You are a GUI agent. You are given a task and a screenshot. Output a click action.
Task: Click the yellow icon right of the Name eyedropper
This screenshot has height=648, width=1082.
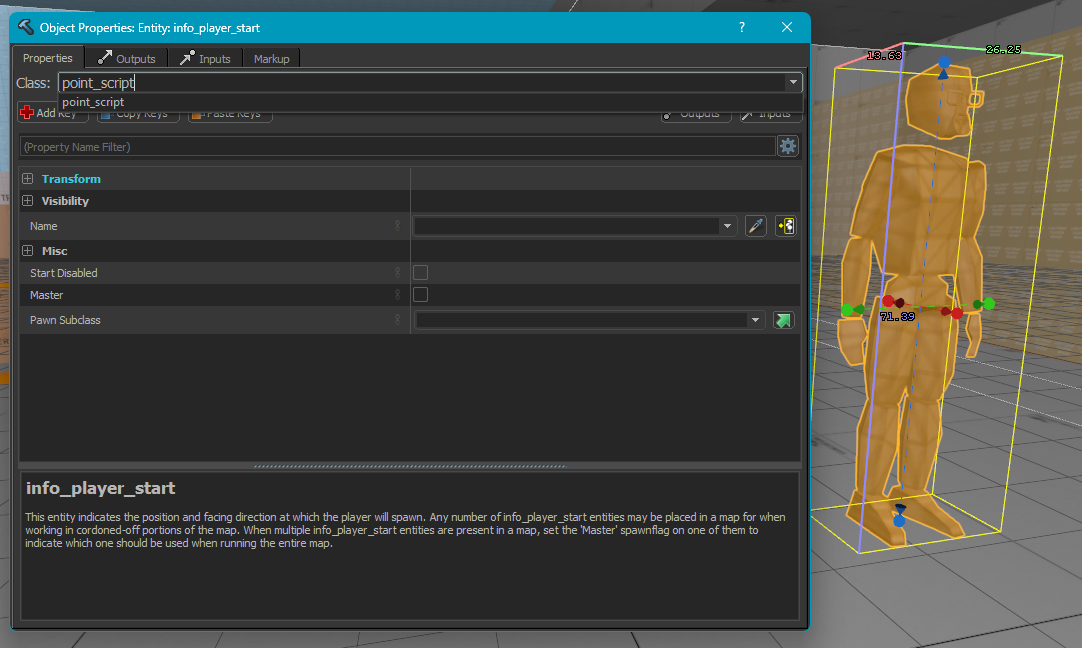(785, 226)
